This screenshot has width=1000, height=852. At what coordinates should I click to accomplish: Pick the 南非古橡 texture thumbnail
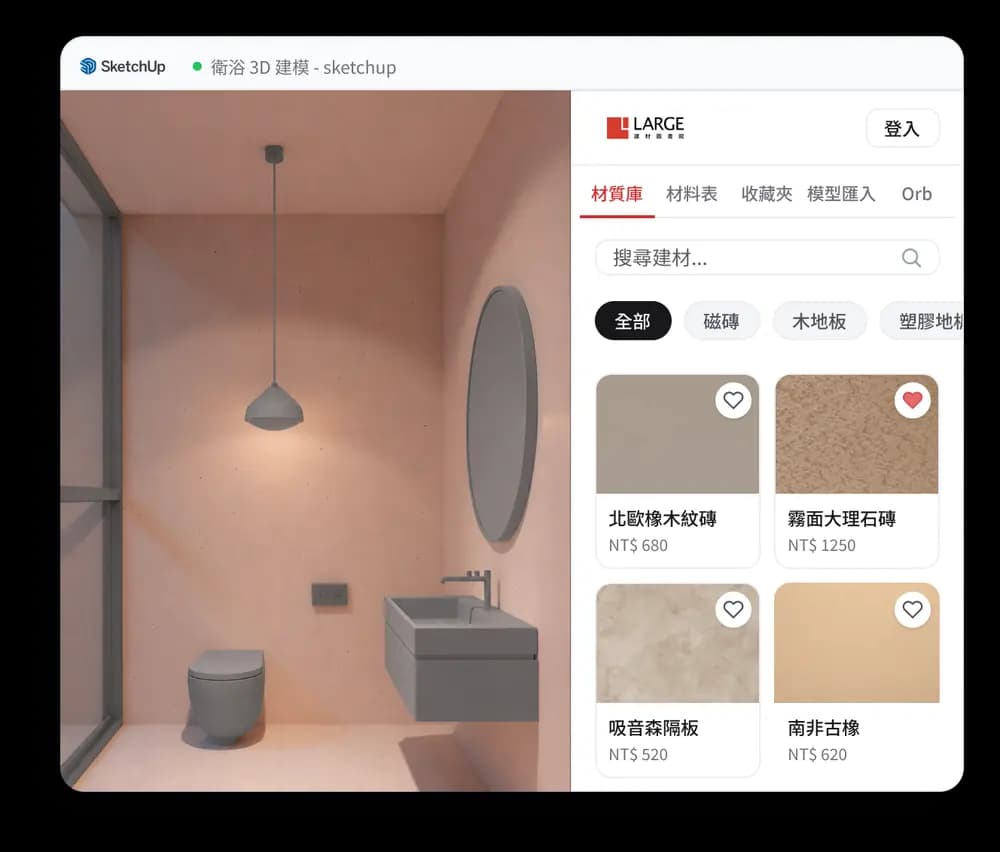pyautogui.click(x=857, y=643)
